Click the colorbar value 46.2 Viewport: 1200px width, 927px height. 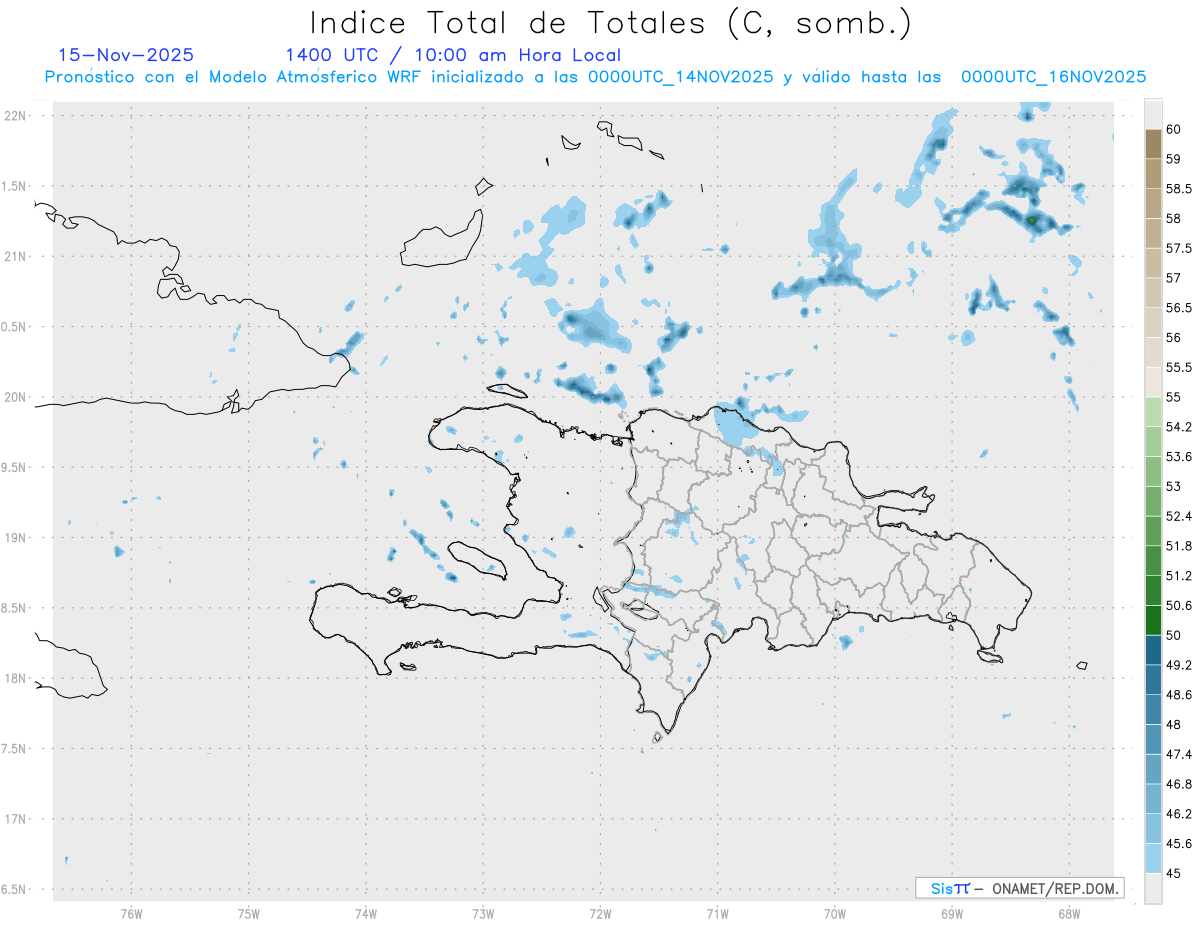click(1179, 814)
